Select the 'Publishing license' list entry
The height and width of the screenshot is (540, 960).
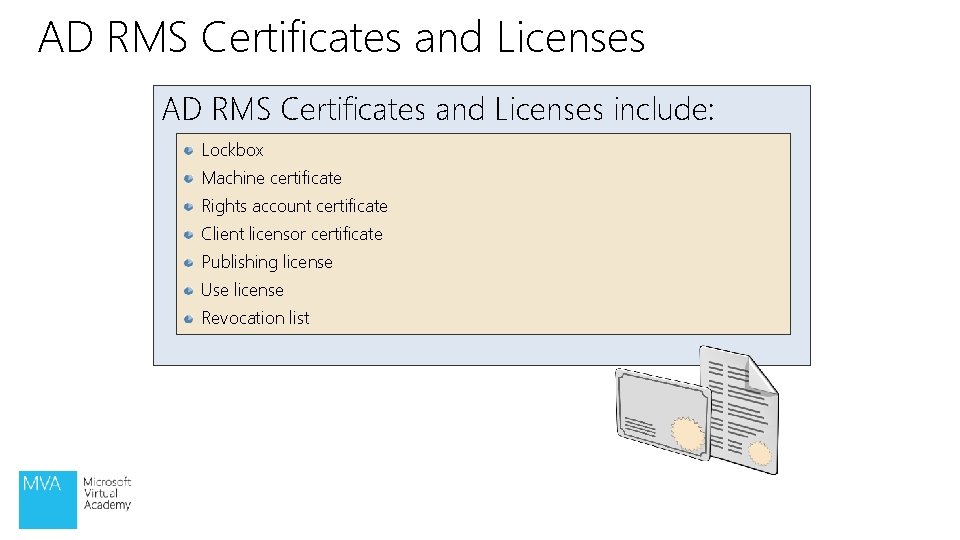click(266, 262)
